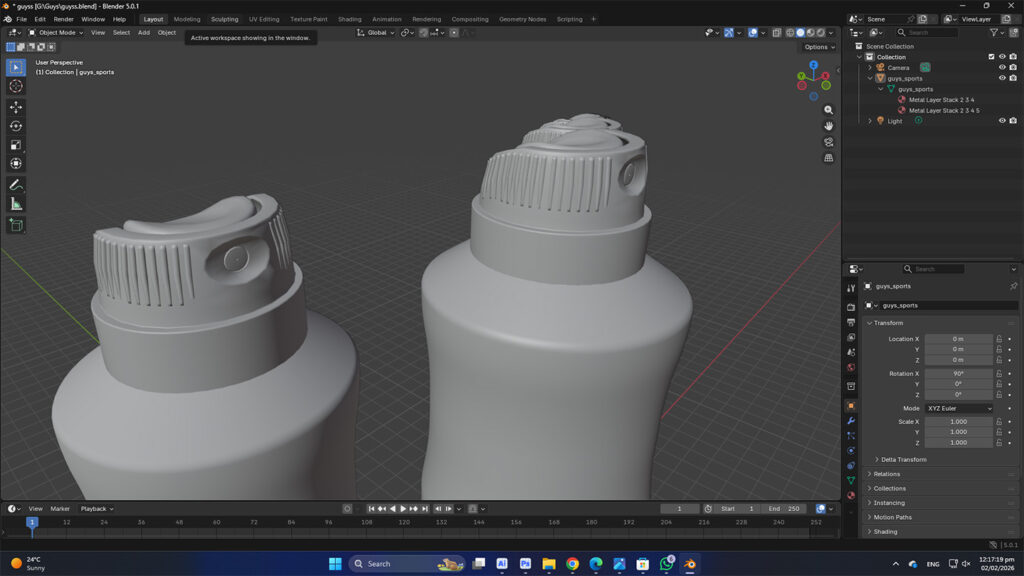Activate the Rotate tool
Viewport: 1024px width, 576px height.
coord(16,125)
